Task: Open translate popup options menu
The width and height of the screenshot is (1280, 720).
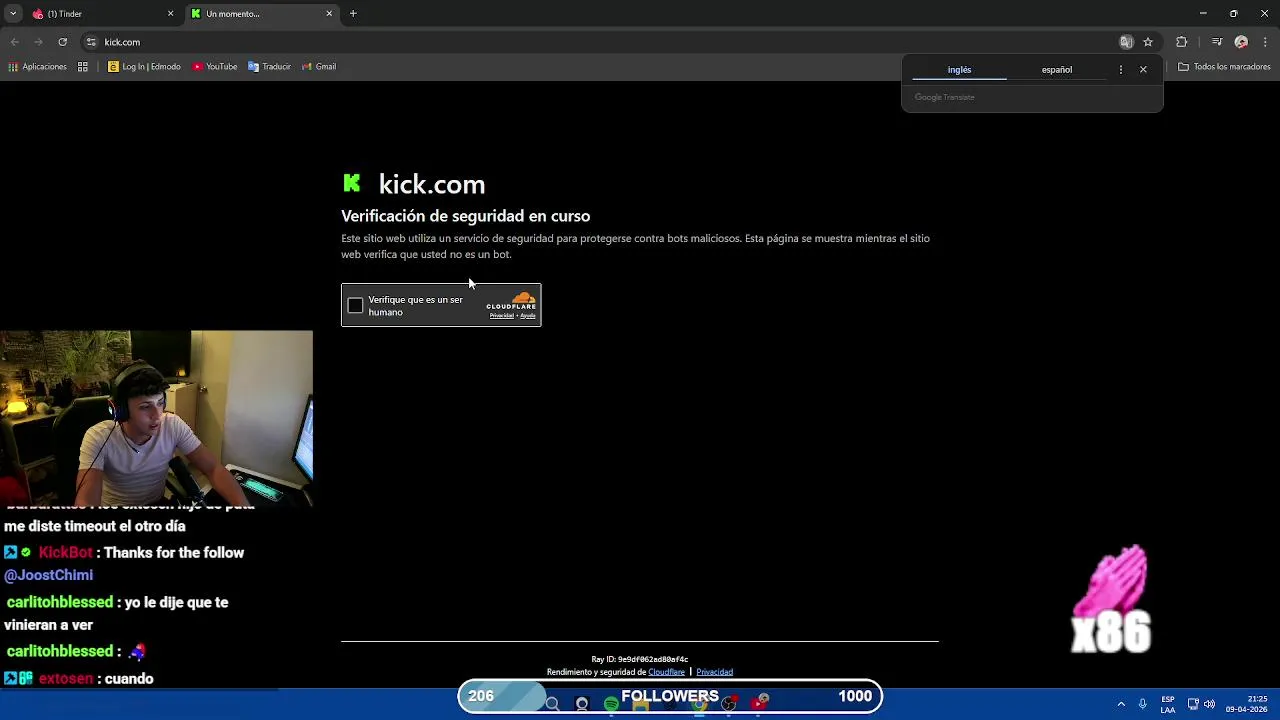Action: [x=1120, y=70]
